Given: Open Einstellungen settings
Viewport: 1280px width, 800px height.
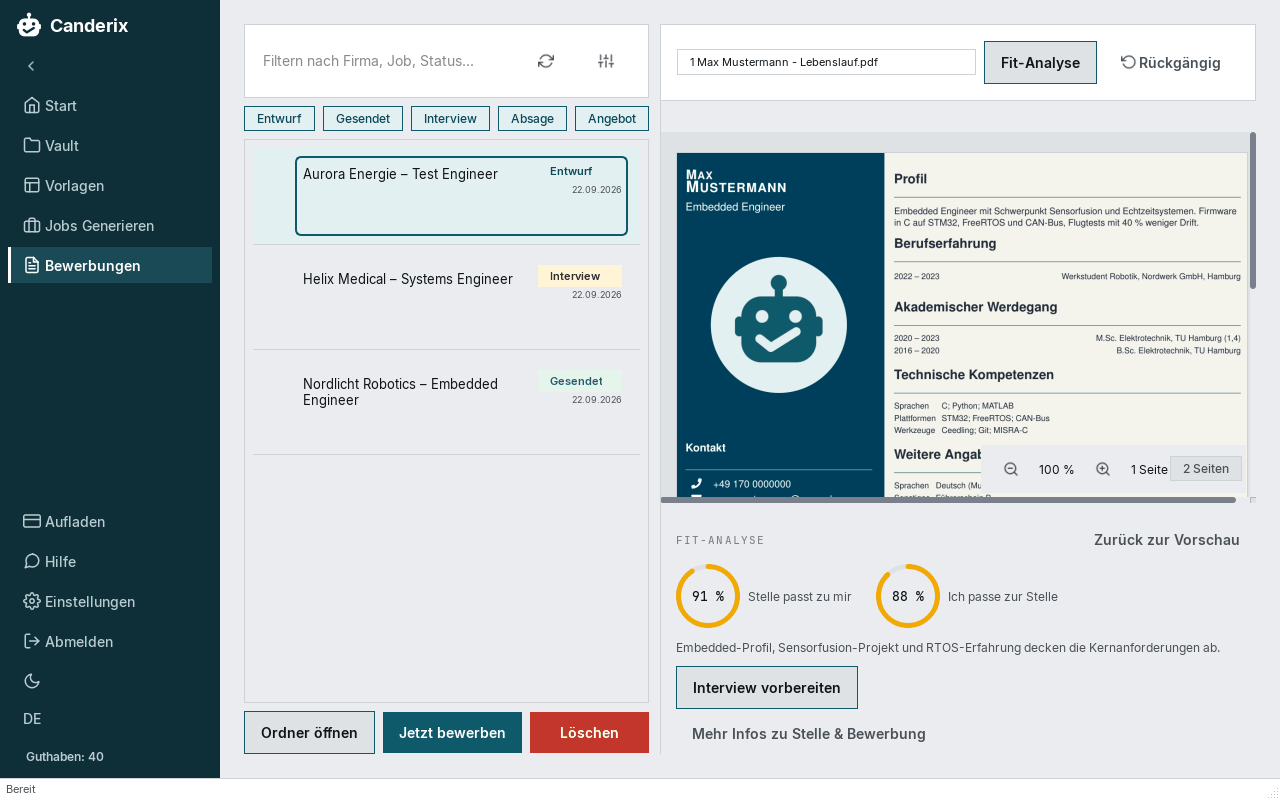Looking at the screenshot, I should pyautogui.click(x=110, y=601).
